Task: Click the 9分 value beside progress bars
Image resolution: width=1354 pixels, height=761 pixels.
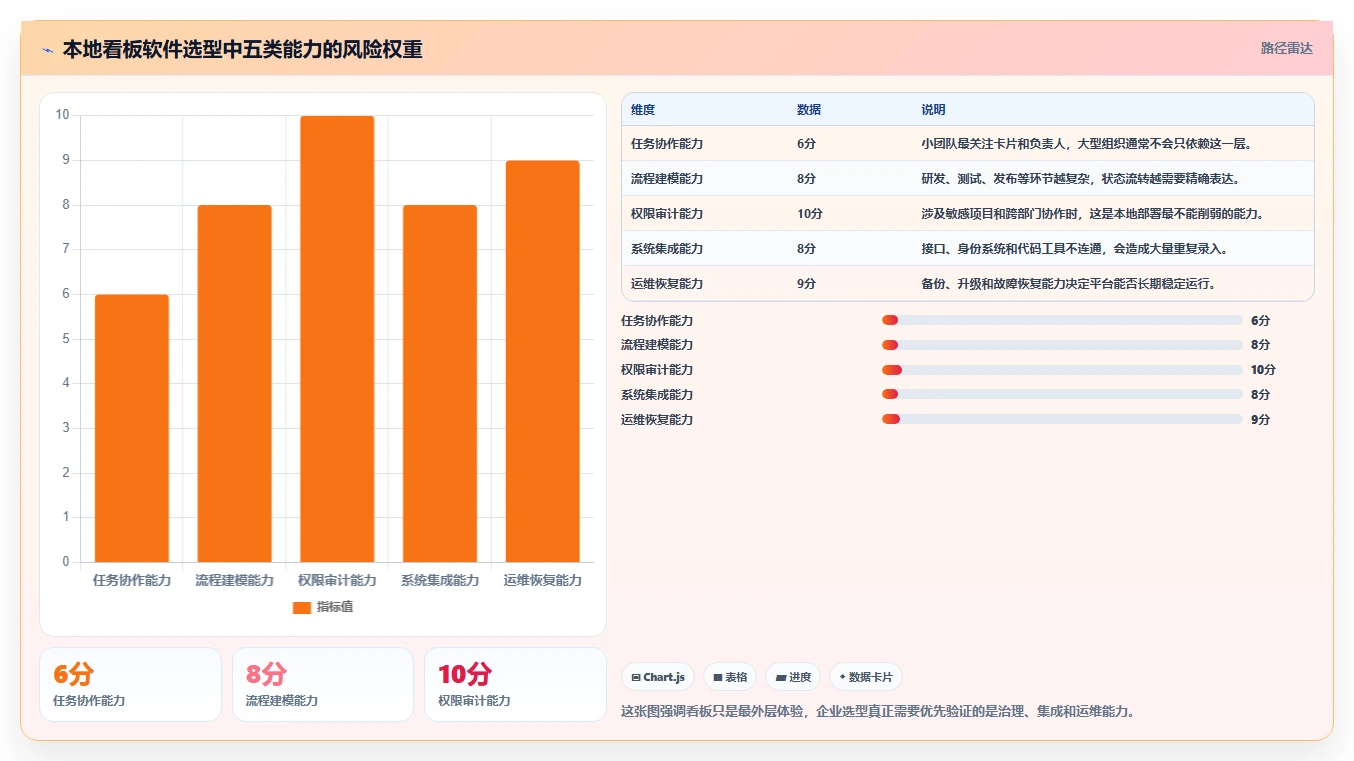Action: pyautogui.click(x=1260, y=420)
